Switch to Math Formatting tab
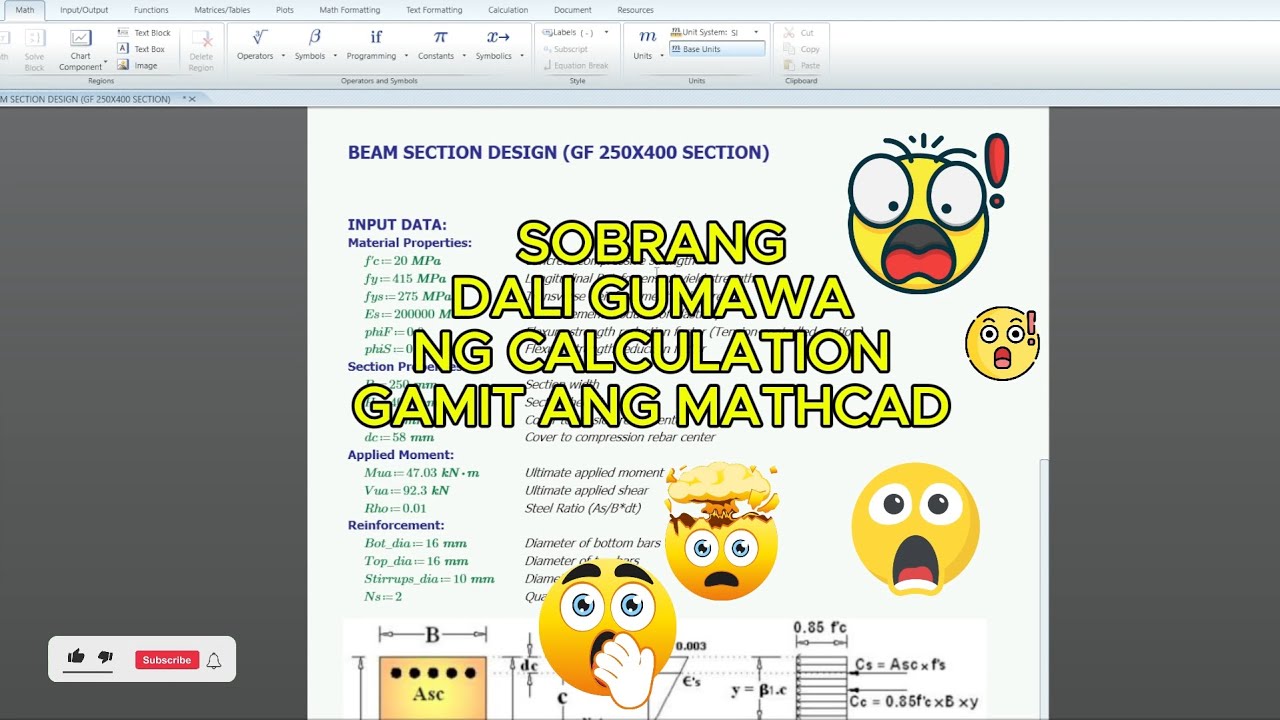Screen dimensions: 1280x720 (350, 10)
